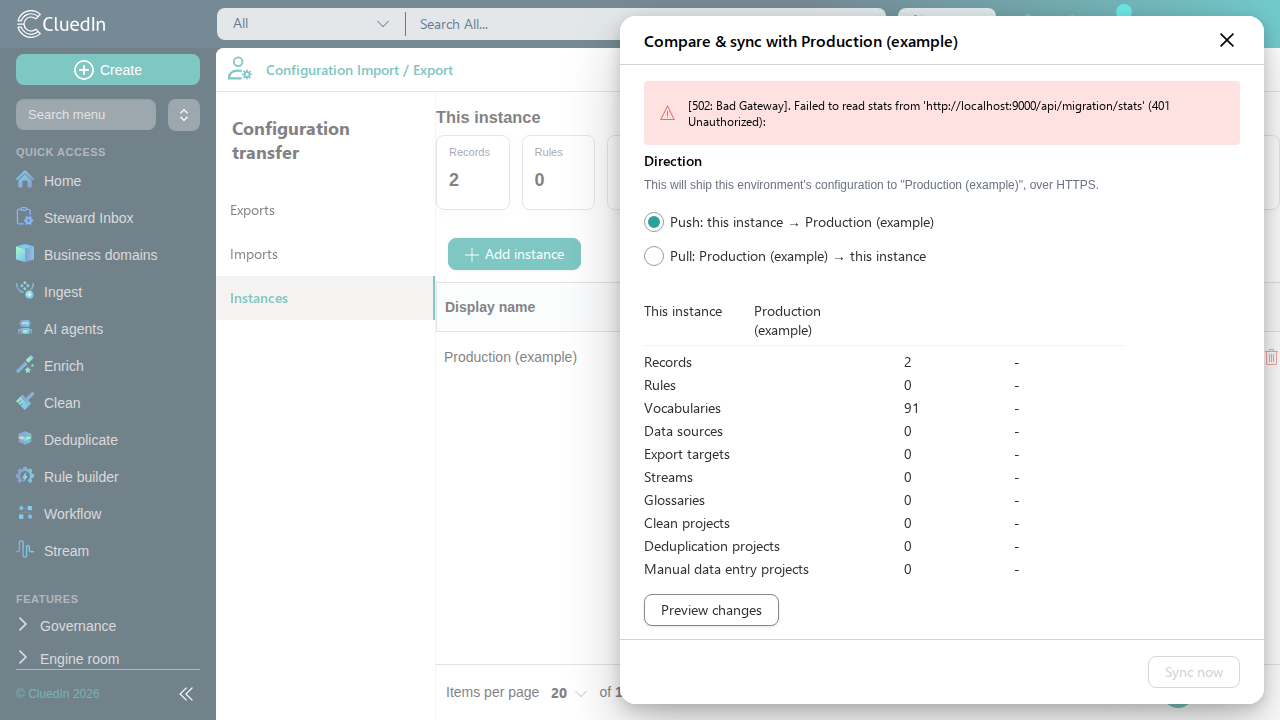
Task: Toggle the menu expand/collapse arrows button
Action: tap(184, 115)
